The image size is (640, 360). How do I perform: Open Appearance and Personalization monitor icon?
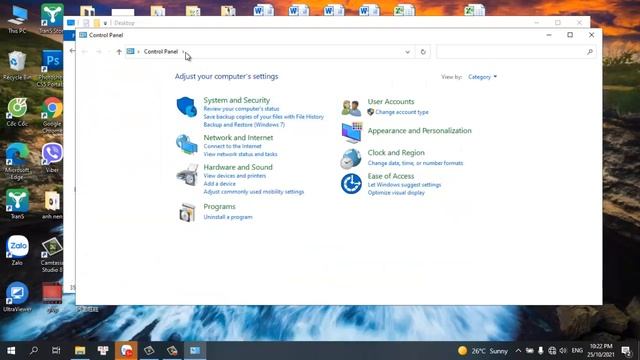coord(351,133)
